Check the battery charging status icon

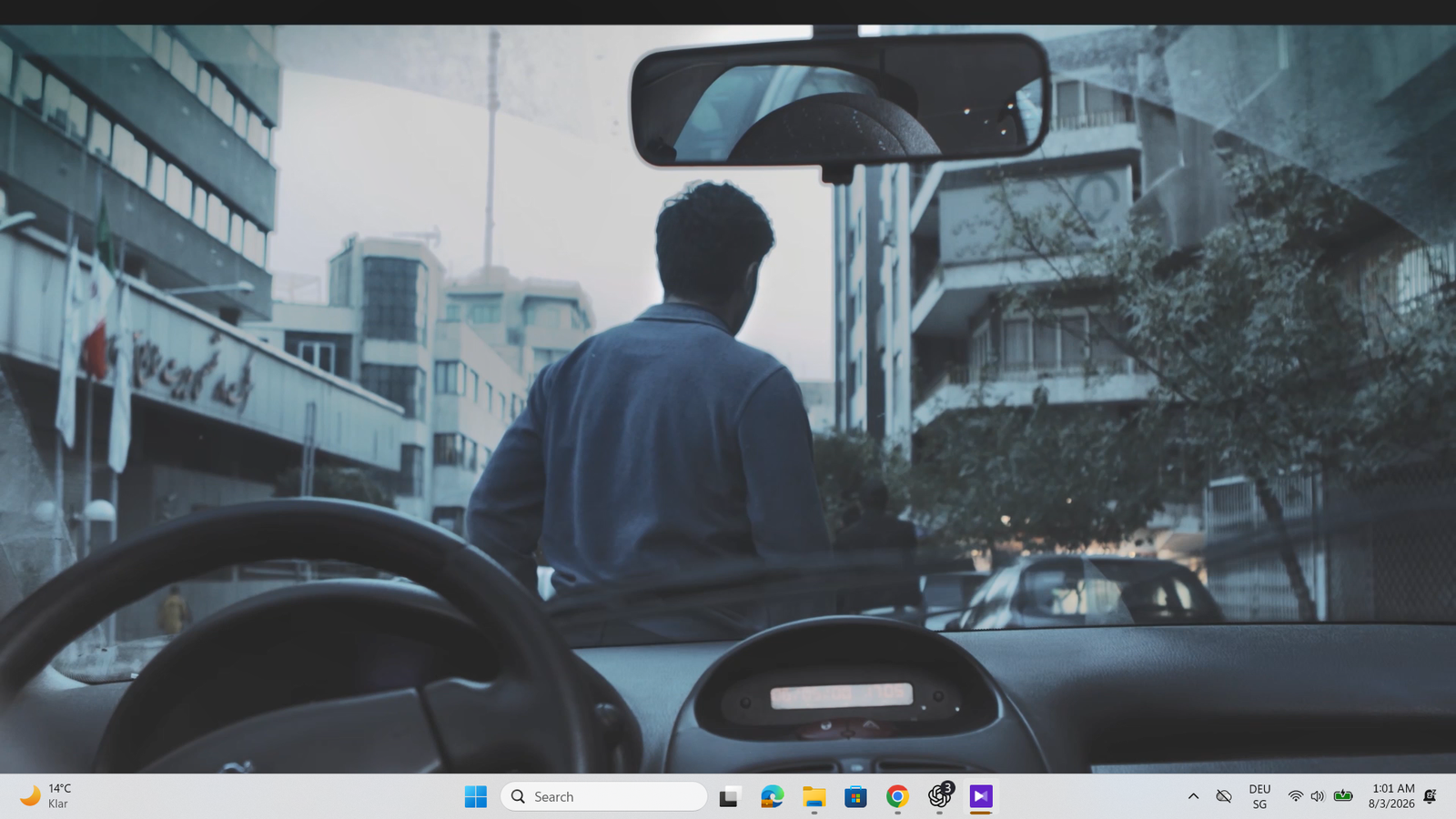[x=1343, y=796]
